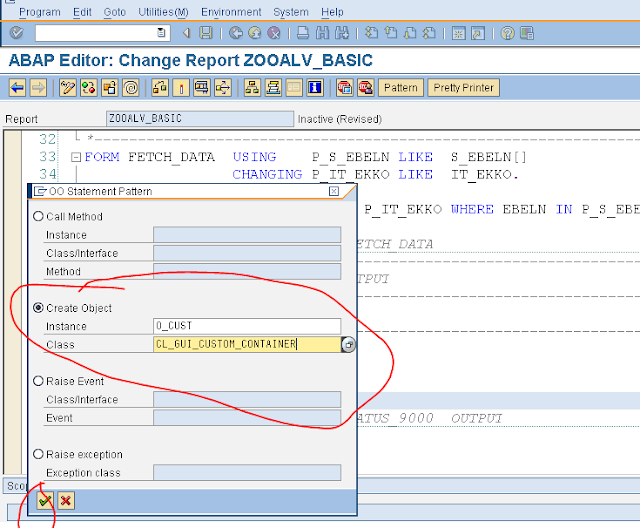The image size is (640, 528).
Task: Click the Next Page icon
Action: [x=410, y=33]
